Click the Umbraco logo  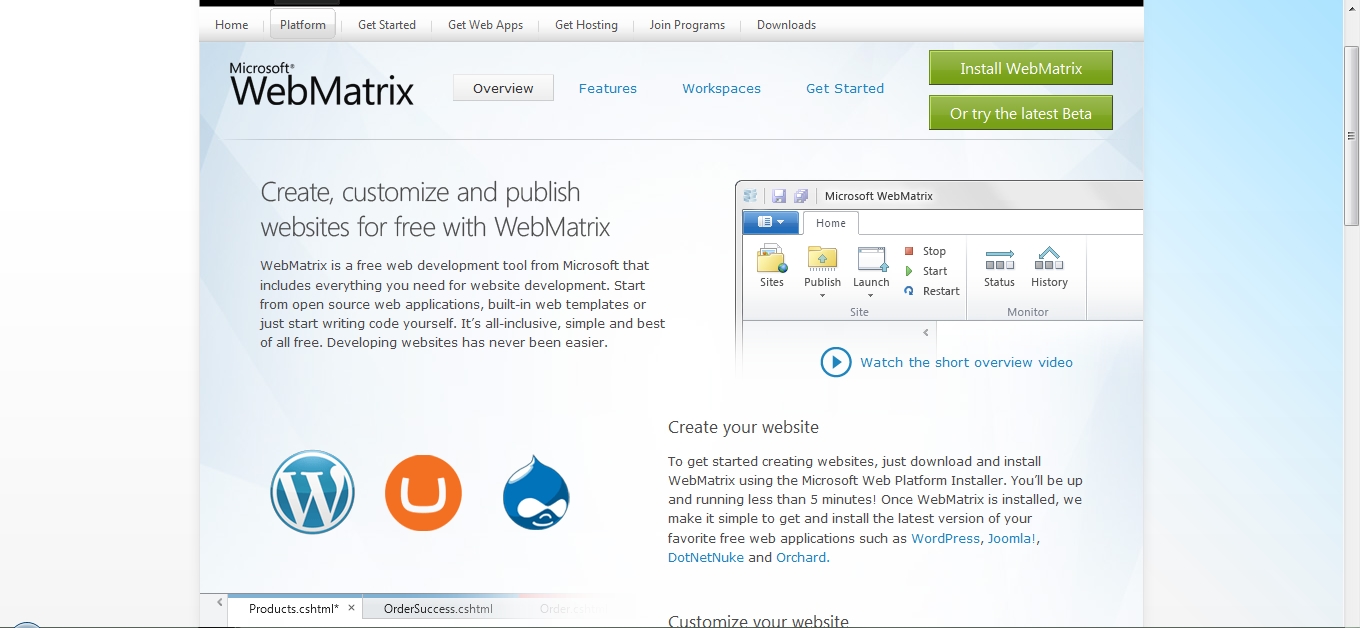(x=423, y=492)
